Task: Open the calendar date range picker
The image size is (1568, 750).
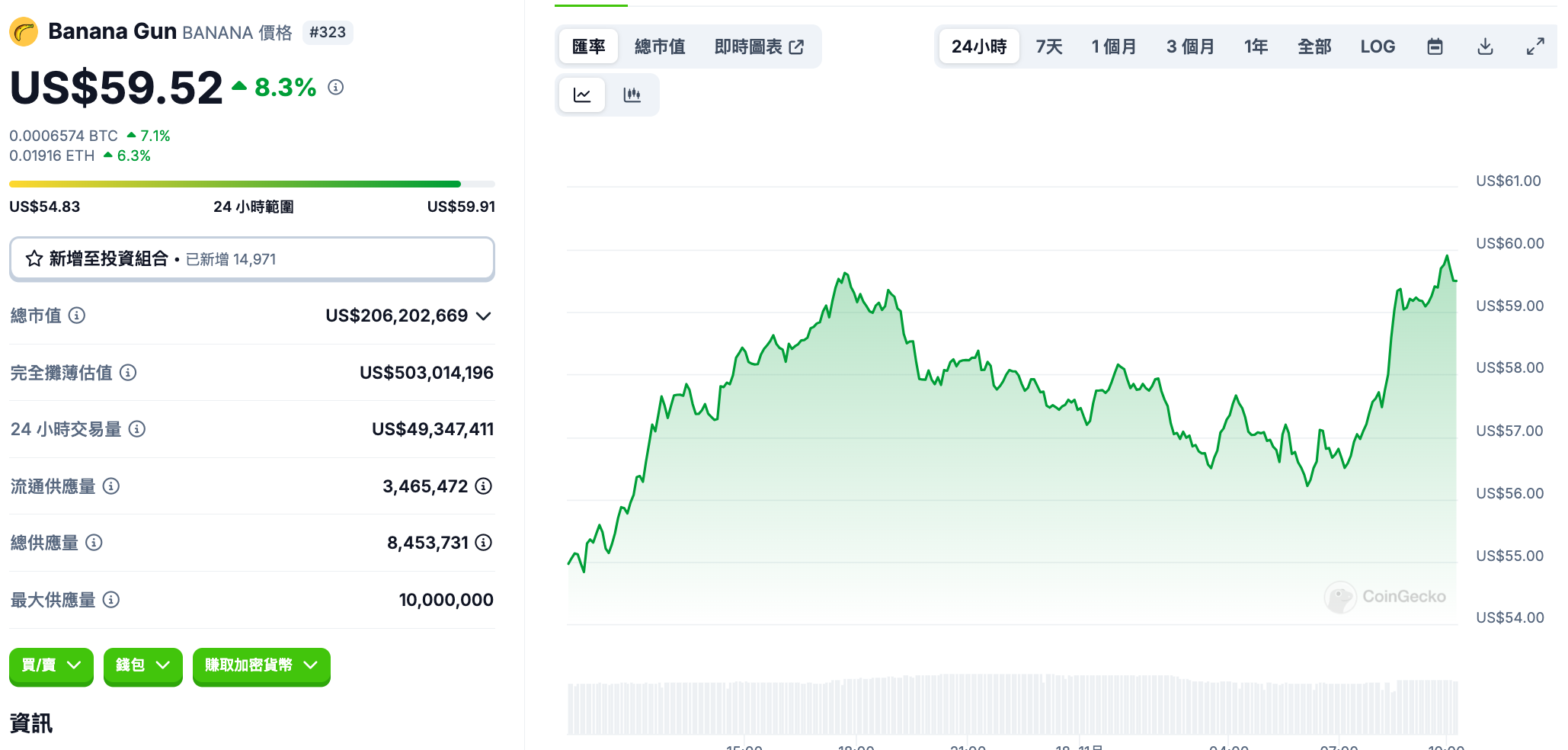Action: click(x=1435, y=46)
